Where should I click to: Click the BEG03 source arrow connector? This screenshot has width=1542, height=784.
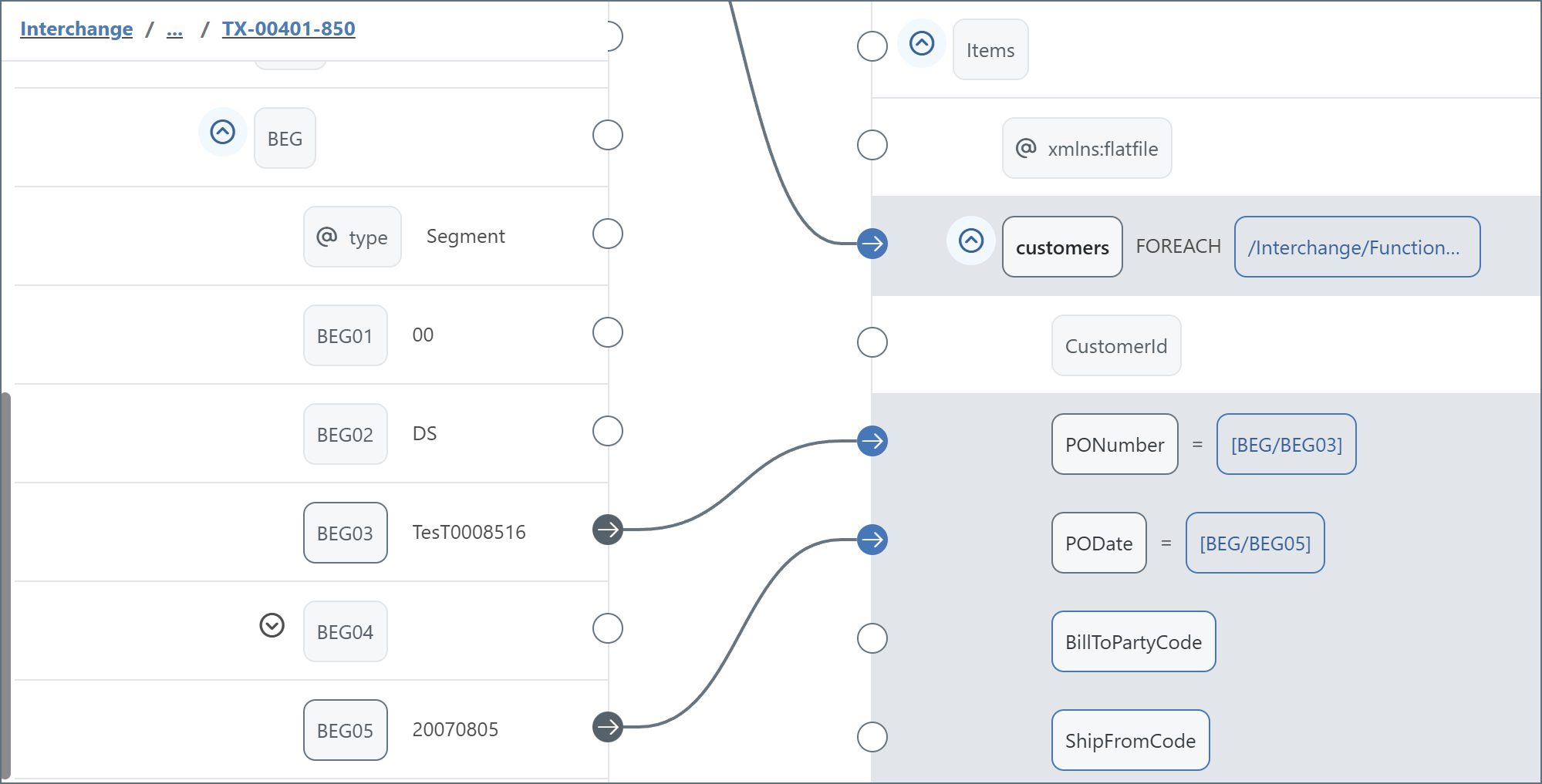pyautogui.click(x=608, y=530)
